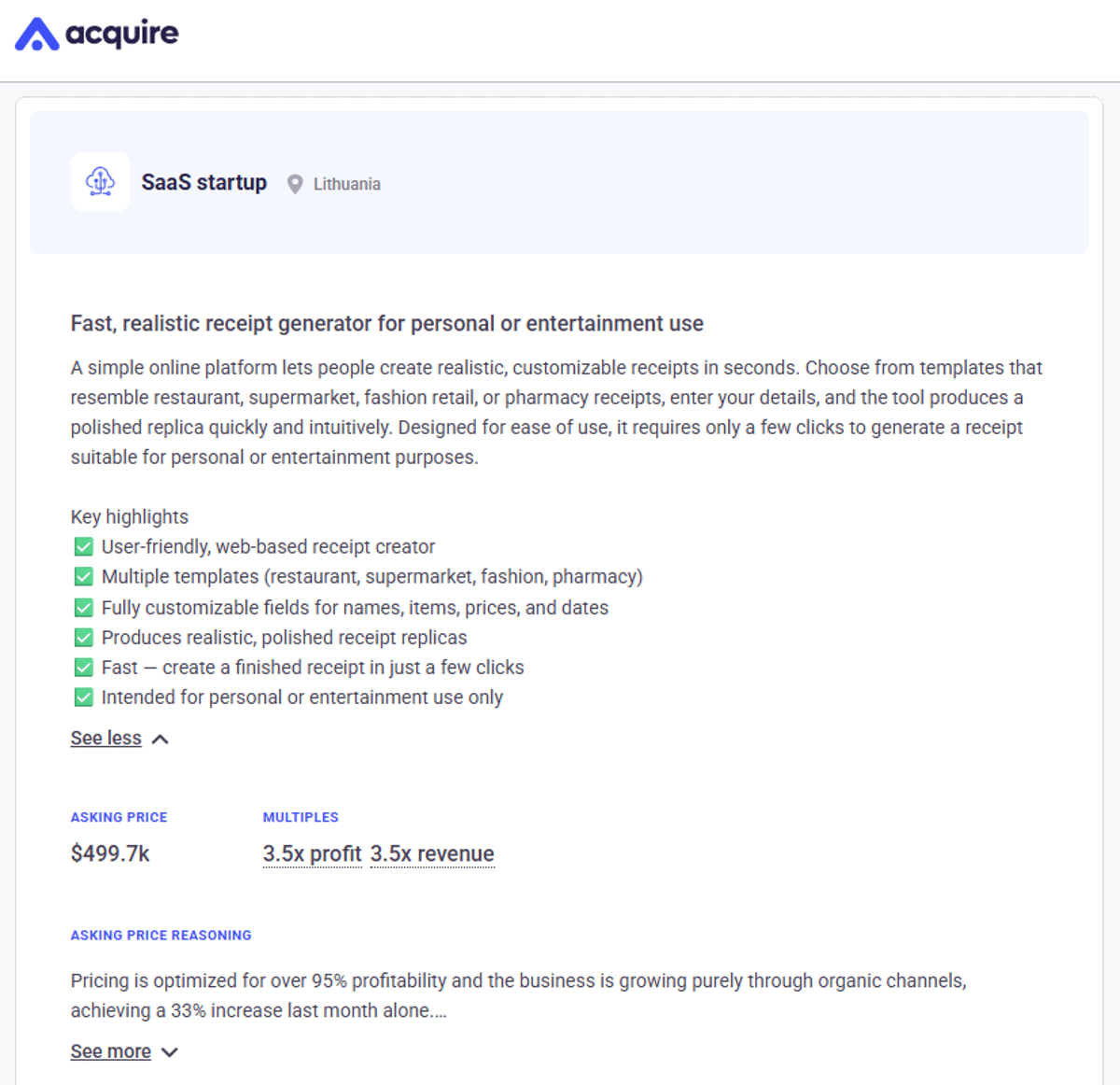Expand asking price reasoning with See more

(x=111, y=1051)
